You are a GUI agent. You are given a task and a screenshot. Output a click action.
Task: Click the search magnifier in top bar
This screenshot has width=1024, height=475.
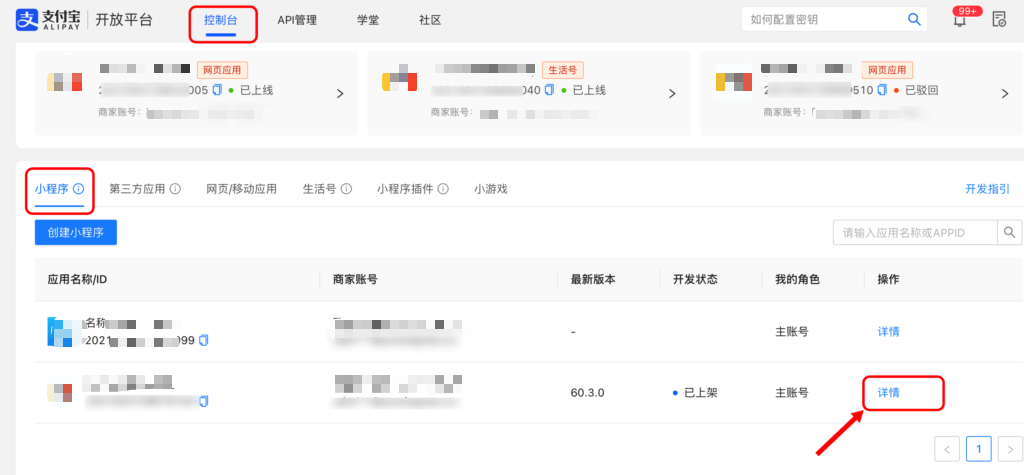913,19
